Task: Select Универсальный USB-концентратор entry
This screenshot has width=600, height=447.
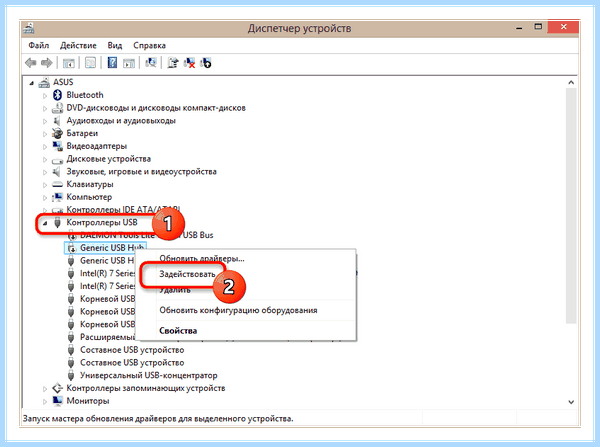Action: point(148,375)
